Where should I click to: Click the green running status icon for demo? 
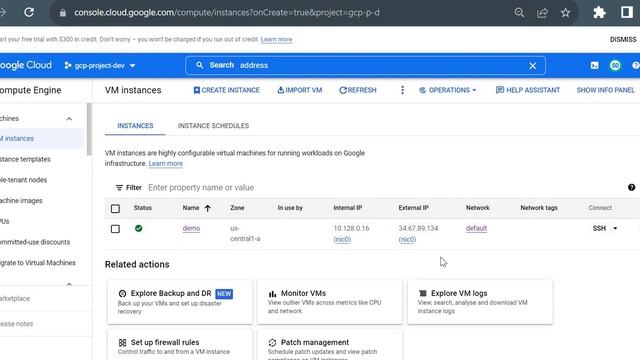click(138, 228)
